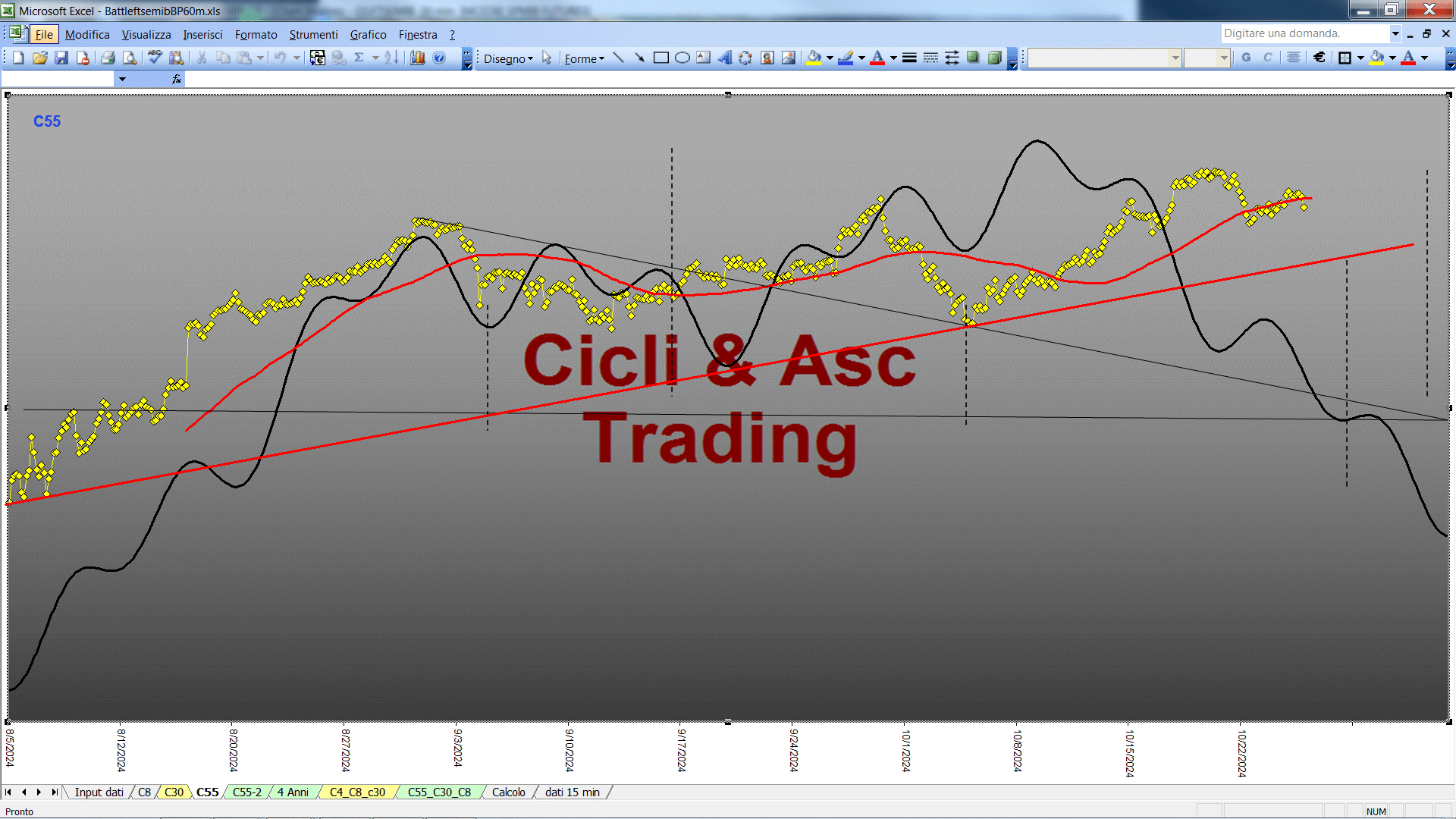Click the Arrow Style icon
Image resolution: width=1456 pixels, height=819 pixels.
(x=952, y=58)
